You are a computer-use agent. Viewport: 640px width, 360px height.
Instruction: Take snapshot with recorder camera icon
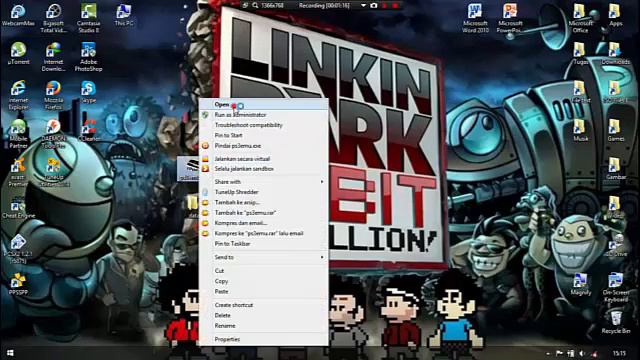tap(373, 6)
